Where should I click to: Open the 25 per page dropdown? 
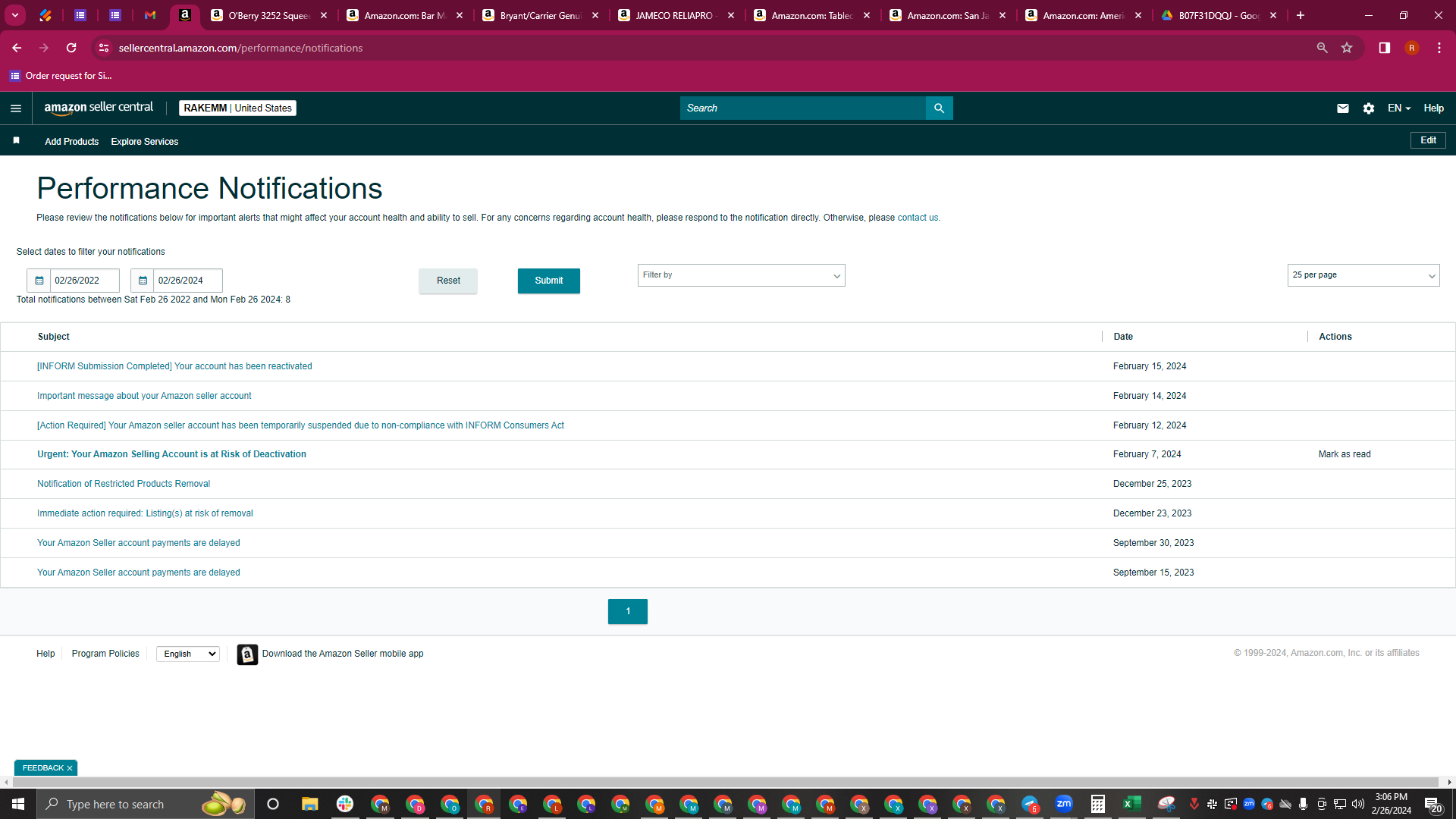click(x=1363, y=275)
